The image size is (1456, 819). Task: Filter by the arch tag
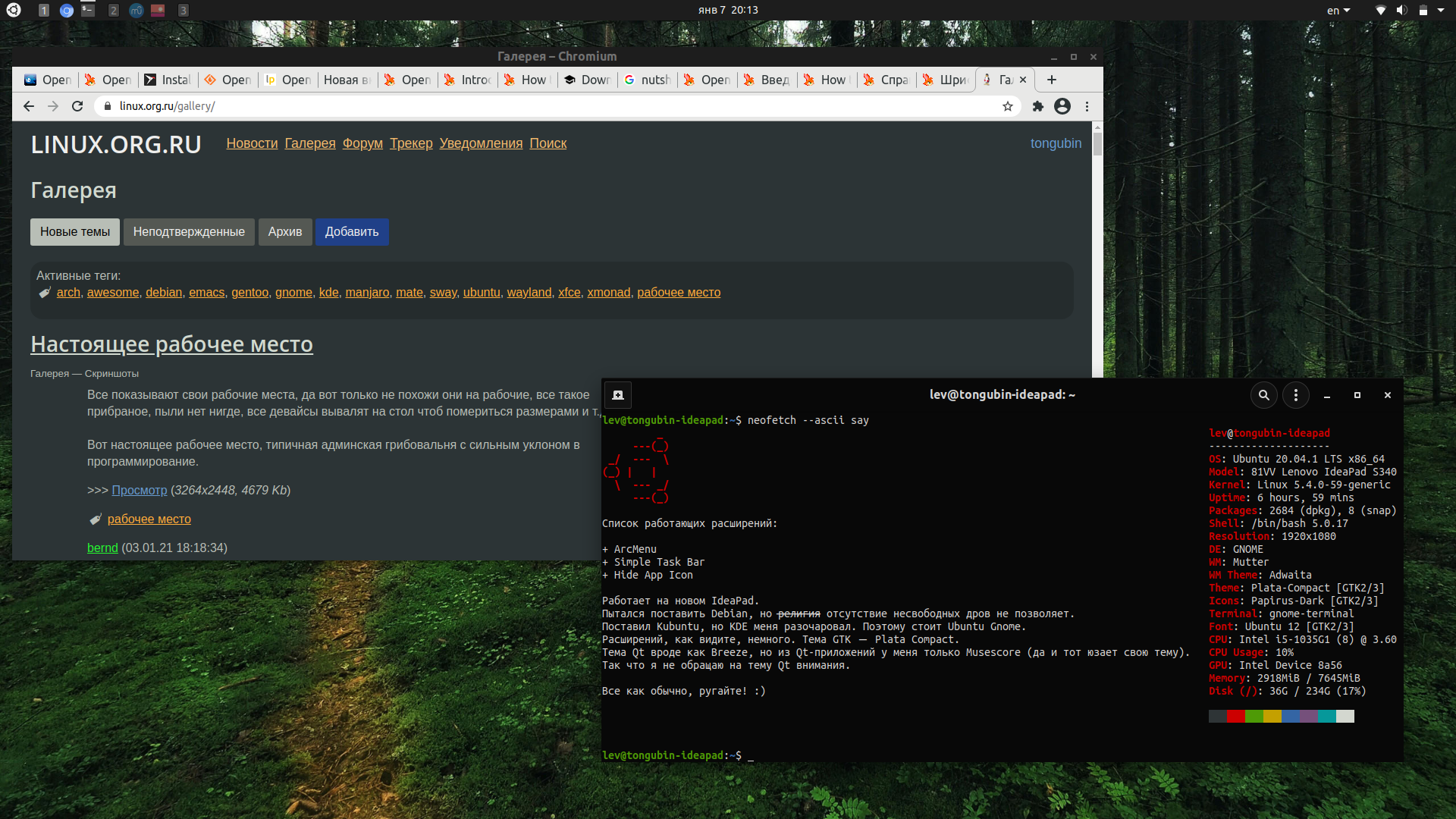coord(68,293)
